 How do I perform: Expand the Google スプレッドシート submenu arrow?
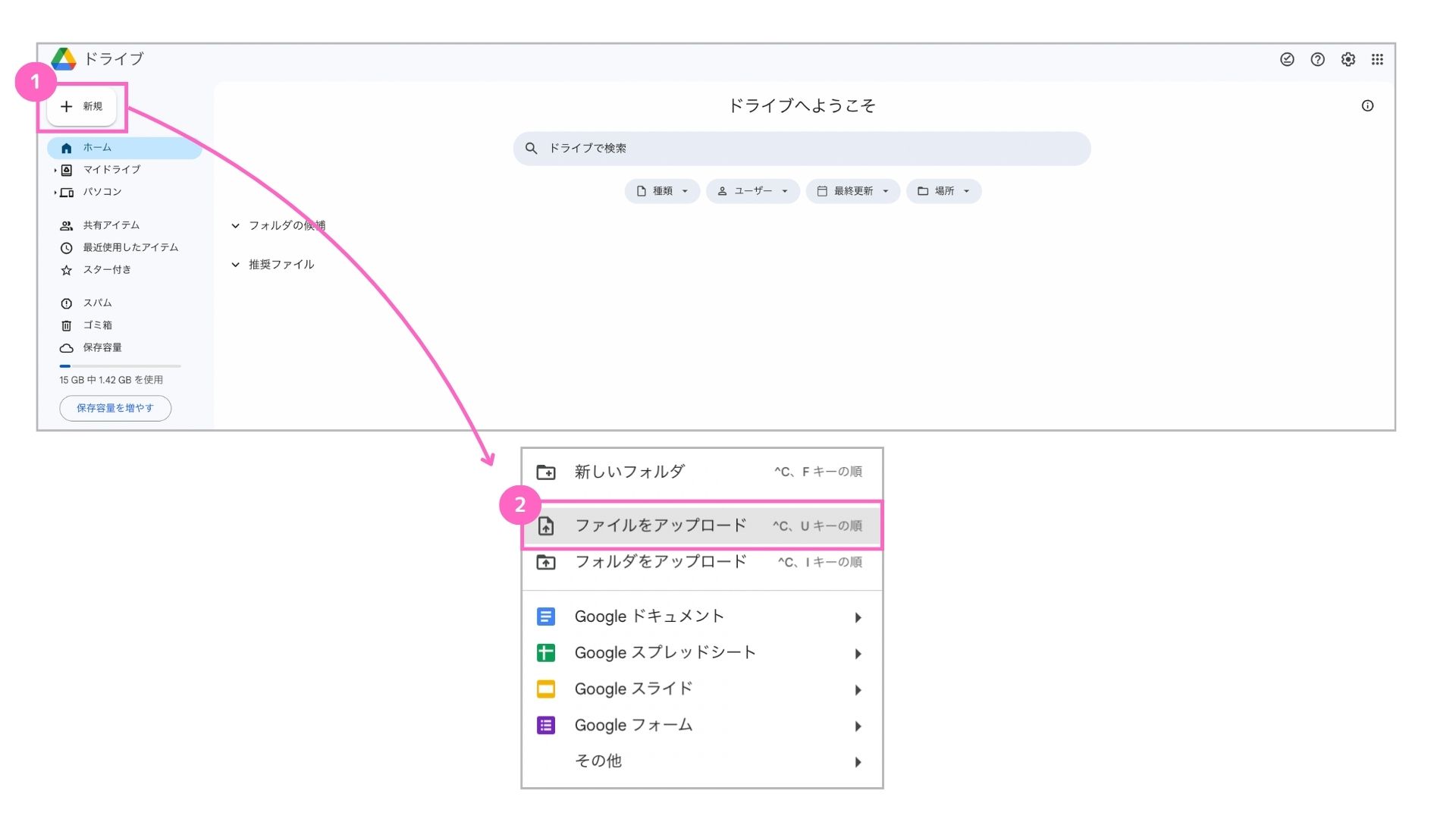coord(858,654)
